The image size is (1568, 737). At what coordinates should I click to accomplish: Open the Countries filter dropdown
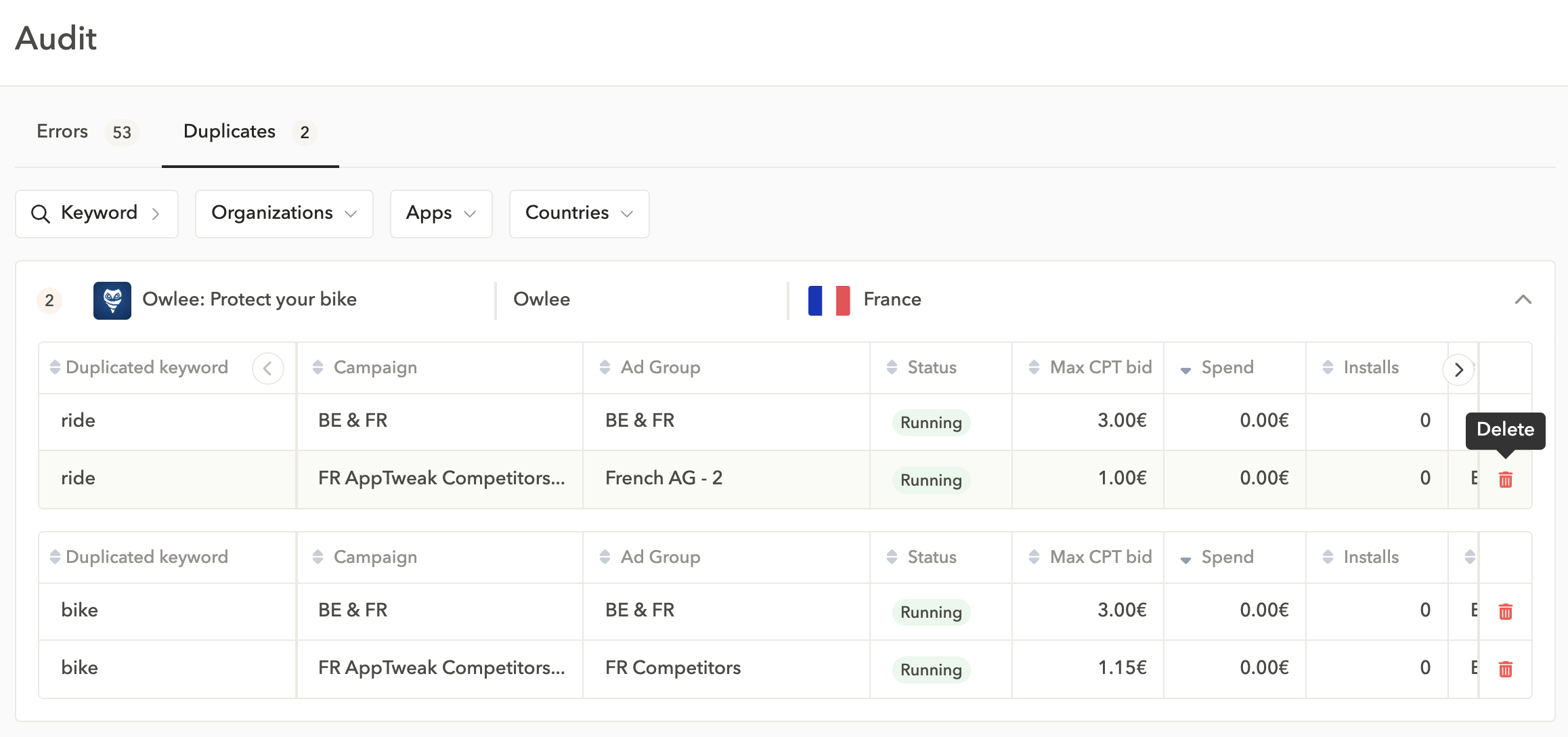580,214
